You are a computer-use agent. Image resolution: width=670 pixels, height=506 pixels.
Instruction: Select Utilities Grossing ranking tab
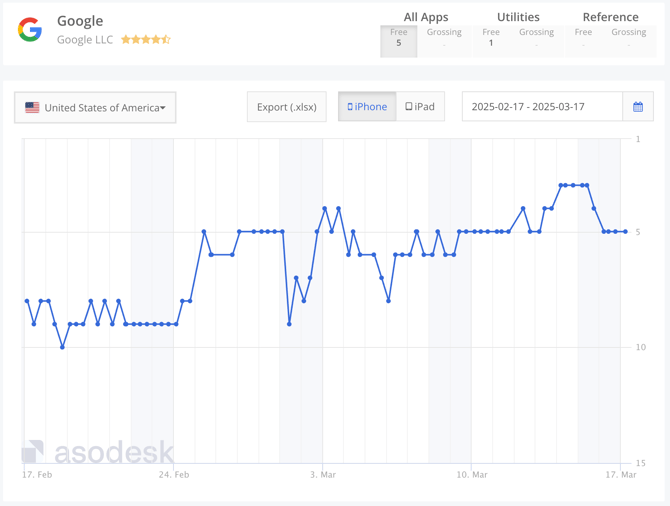pos(536,38)
